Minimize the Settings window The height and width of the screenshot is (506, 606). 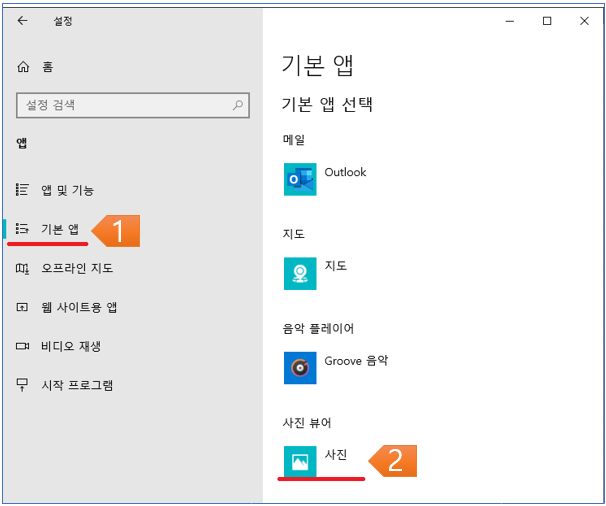[510, 21]
